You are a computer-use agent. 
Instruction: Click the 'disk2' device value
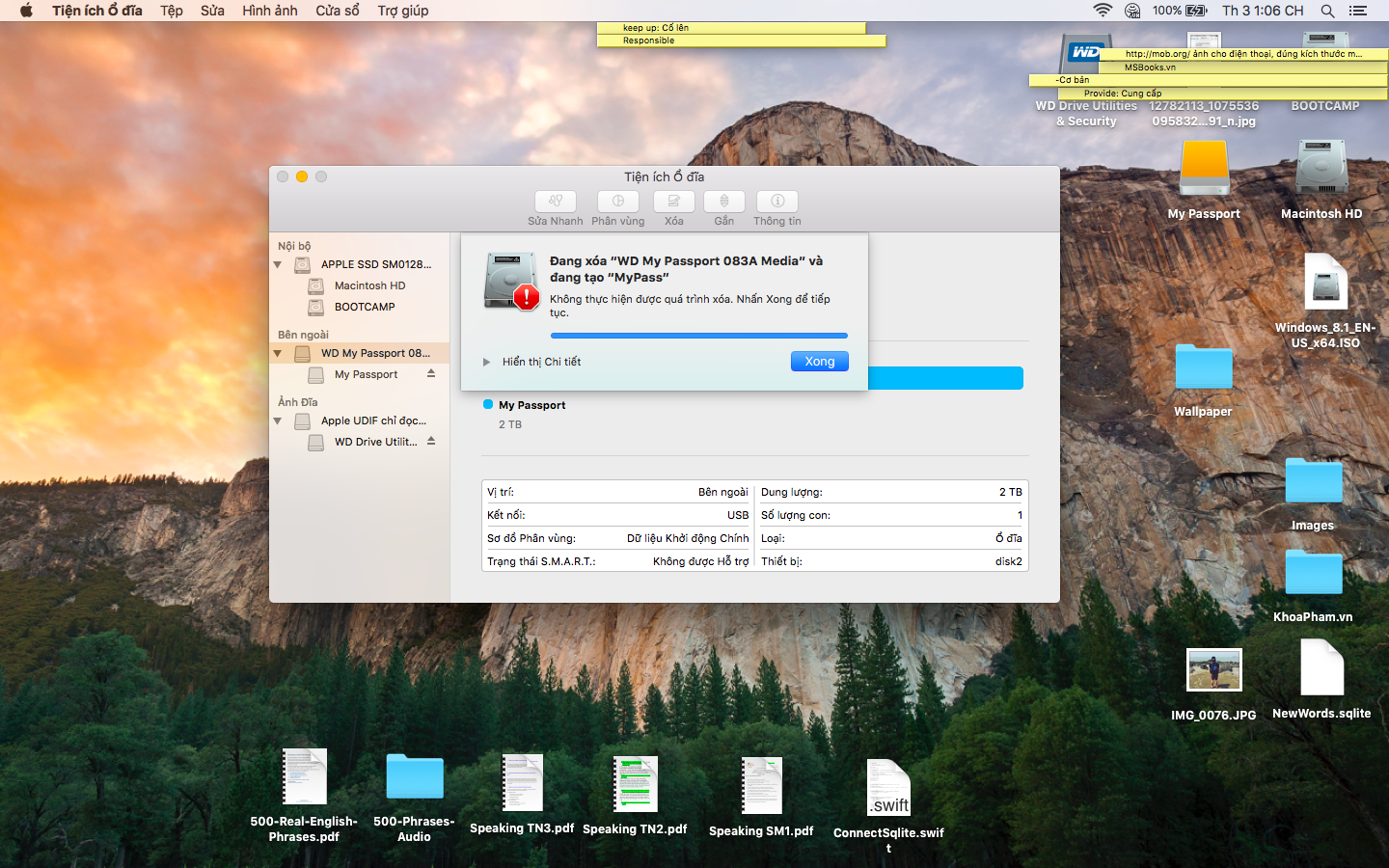point(1009,561)
